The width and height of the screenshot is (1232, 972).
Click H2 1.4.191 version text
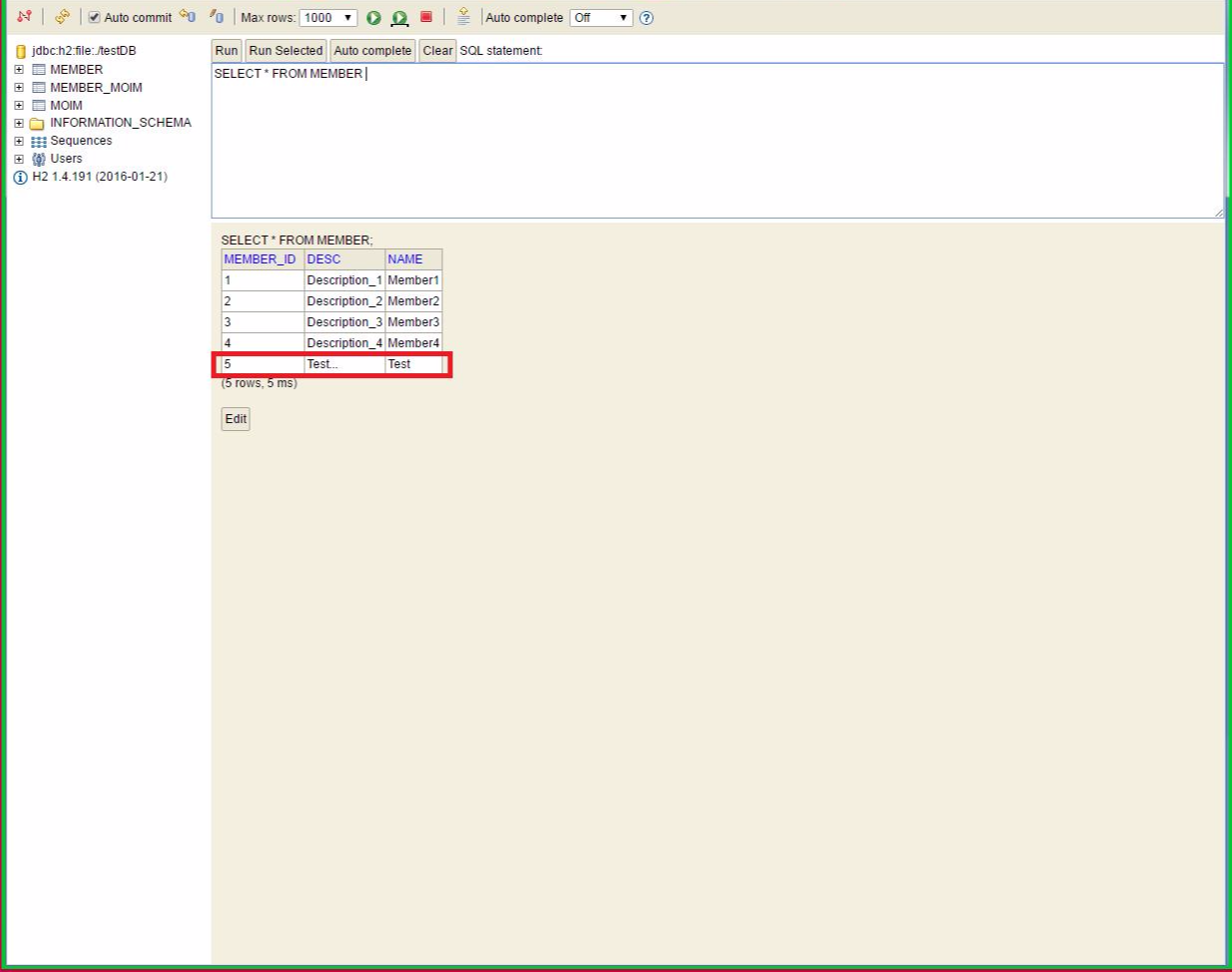point(100,177)
